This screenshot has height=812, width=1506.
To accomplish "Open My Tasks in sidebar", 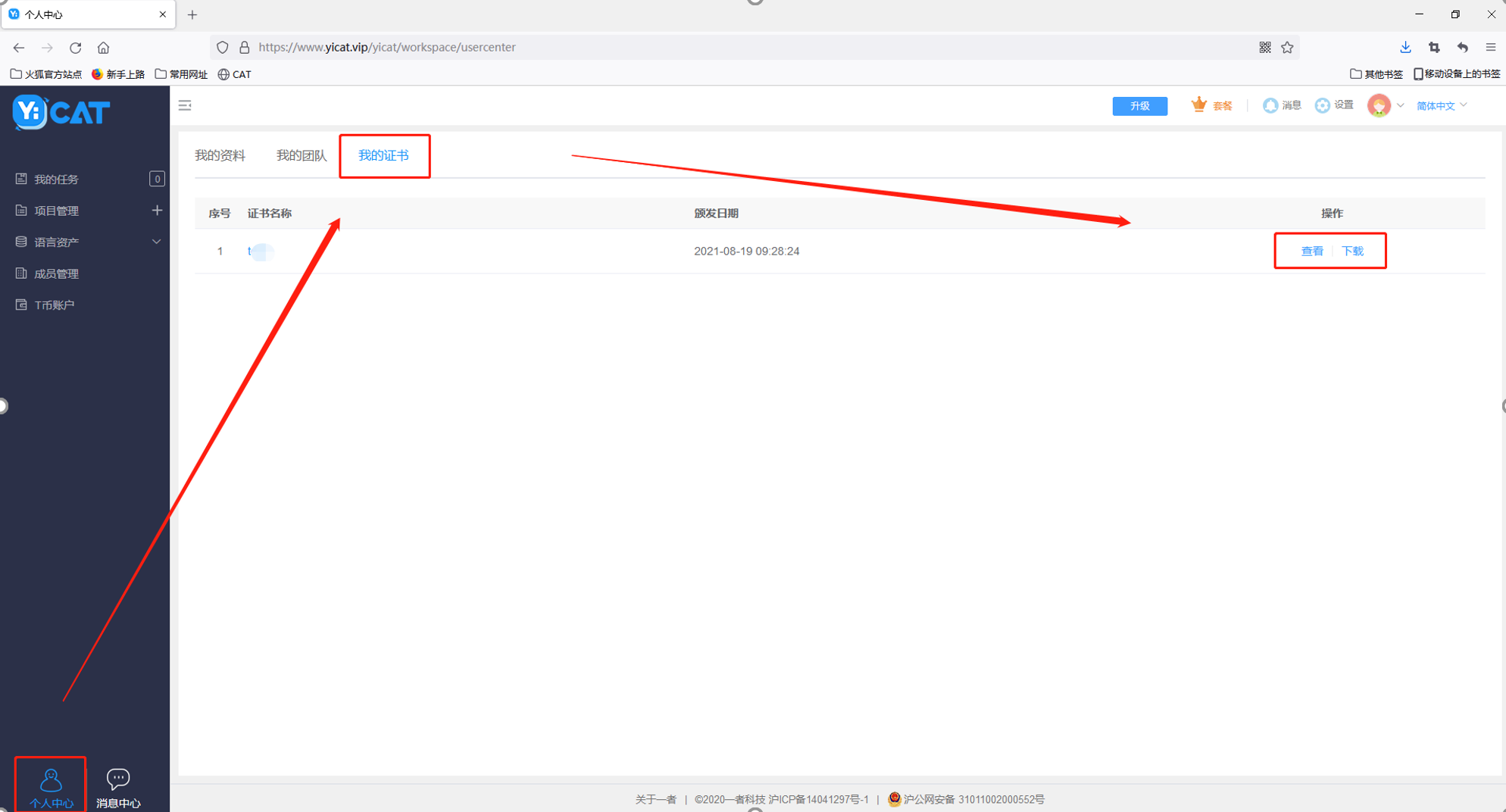I will (x=56, y=180).
